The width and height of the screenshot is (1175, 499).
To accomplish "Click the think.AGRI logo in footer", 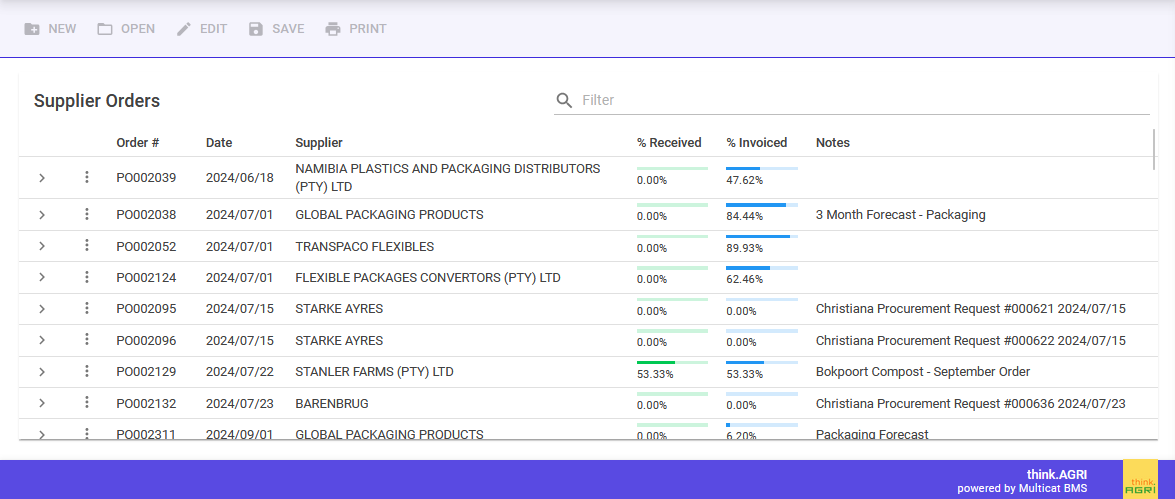I will pyautogui.click(x=1140, y=479).
